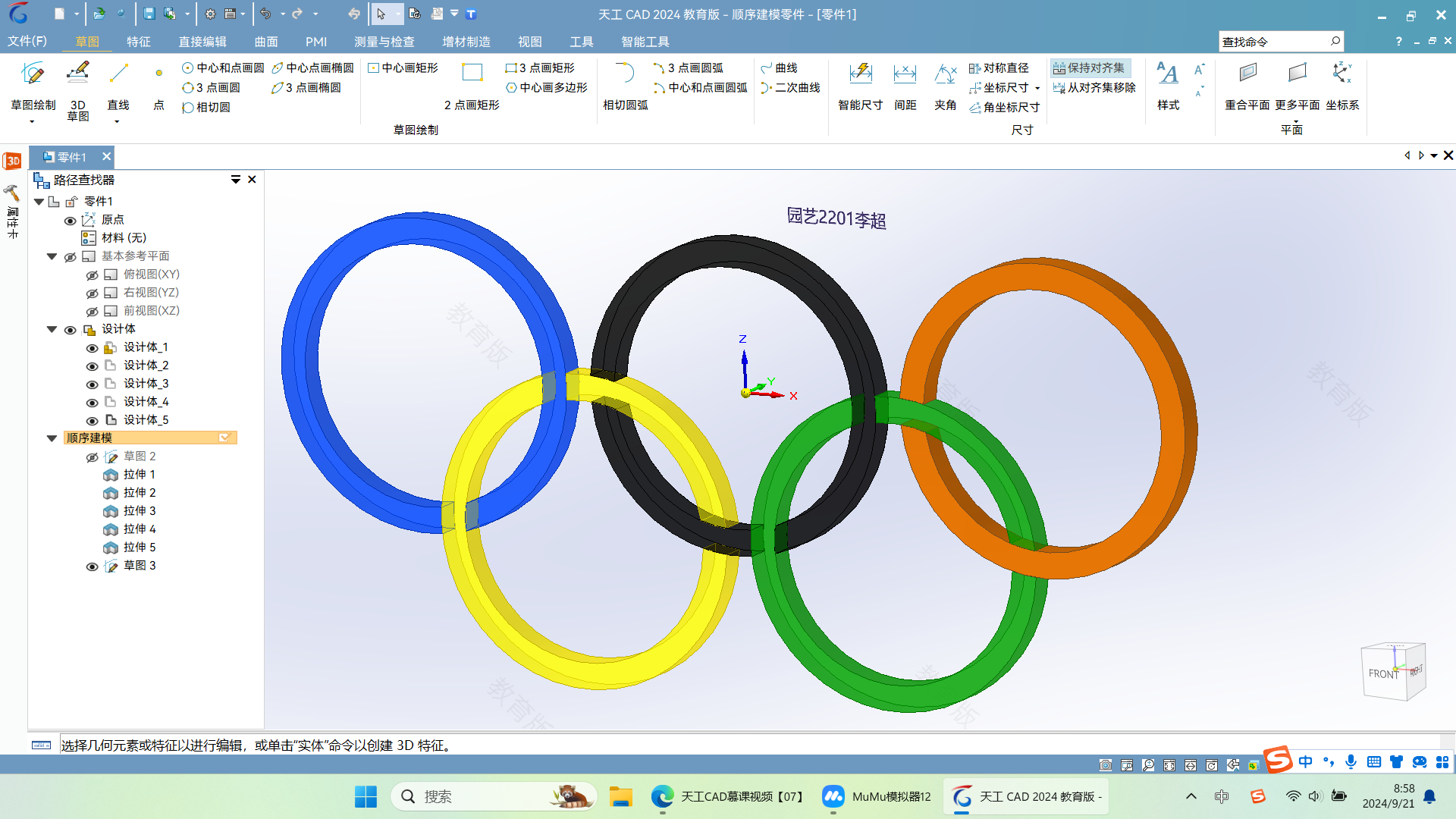This screenshot has height=819, width=1456.
Task: Hide 设计体_1 using its eye icon
Action: tap(92, 348)
